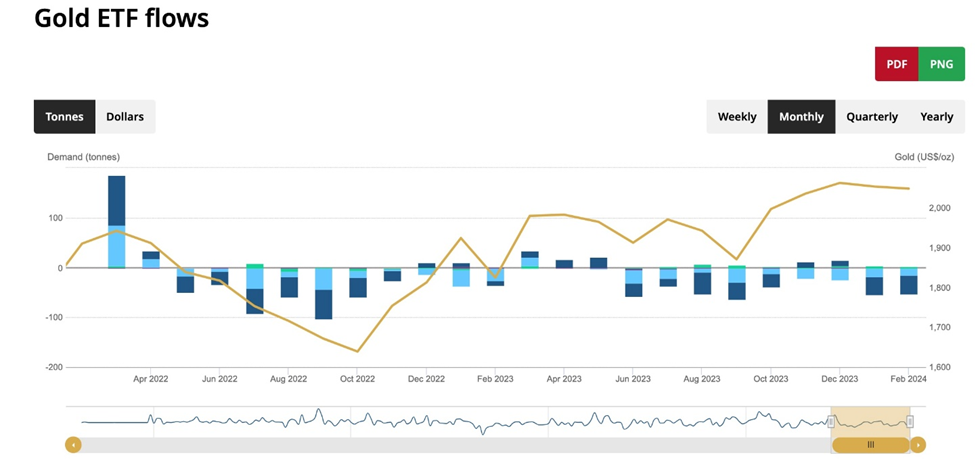The width and height of the screenshot is (980, 466).
Task: Grab the right handle of the range selector
Action: coord(910,422)
